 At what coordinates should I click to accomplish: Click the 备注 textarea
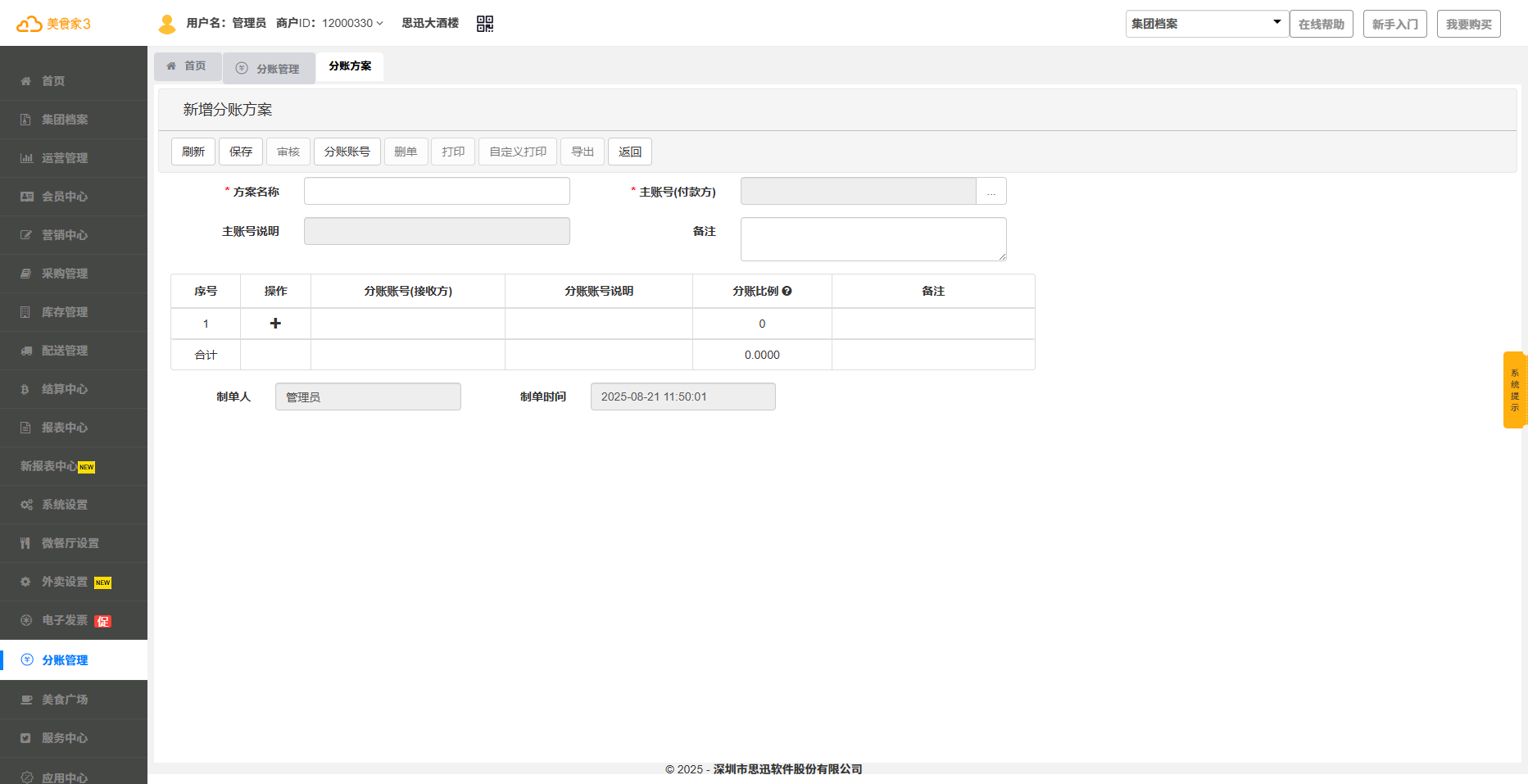[873, 239]
